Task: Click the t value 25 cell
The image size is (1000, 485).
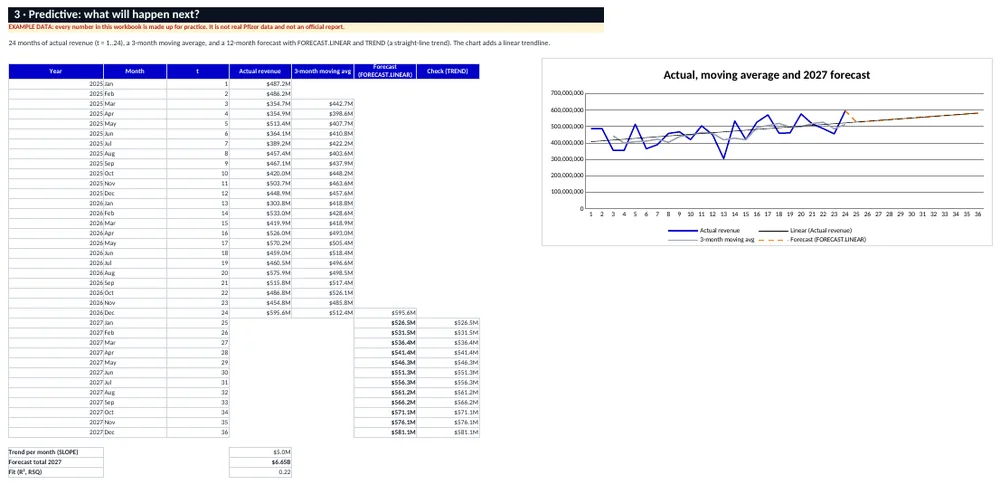Action: [198, 322]
